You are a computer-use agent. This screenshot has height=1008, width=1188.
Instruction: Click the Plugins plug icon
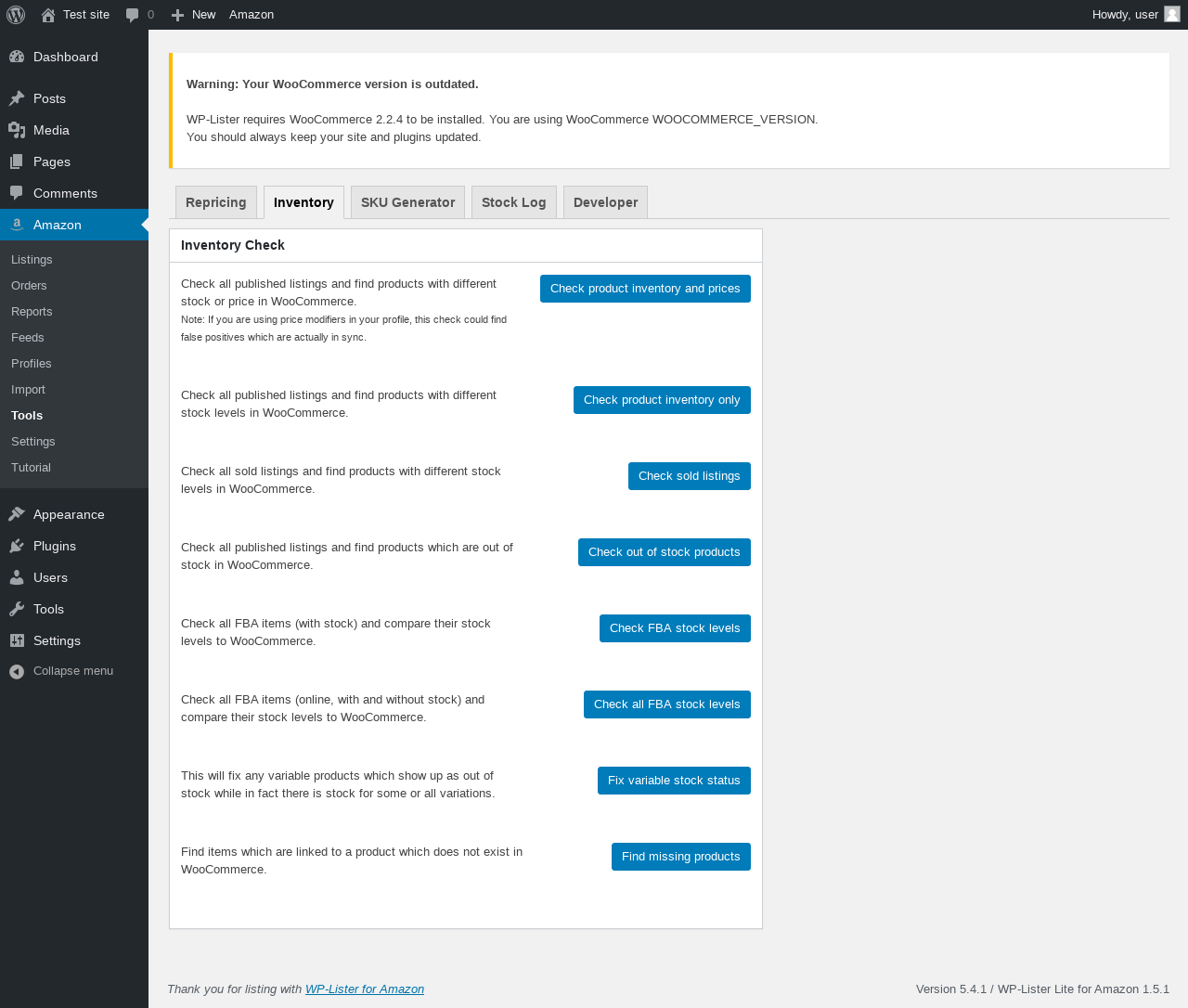tap(17, 546)
